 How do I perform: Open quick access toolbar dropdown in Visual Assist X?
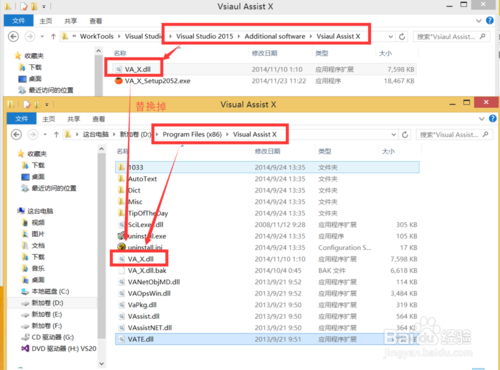(47, 105)
